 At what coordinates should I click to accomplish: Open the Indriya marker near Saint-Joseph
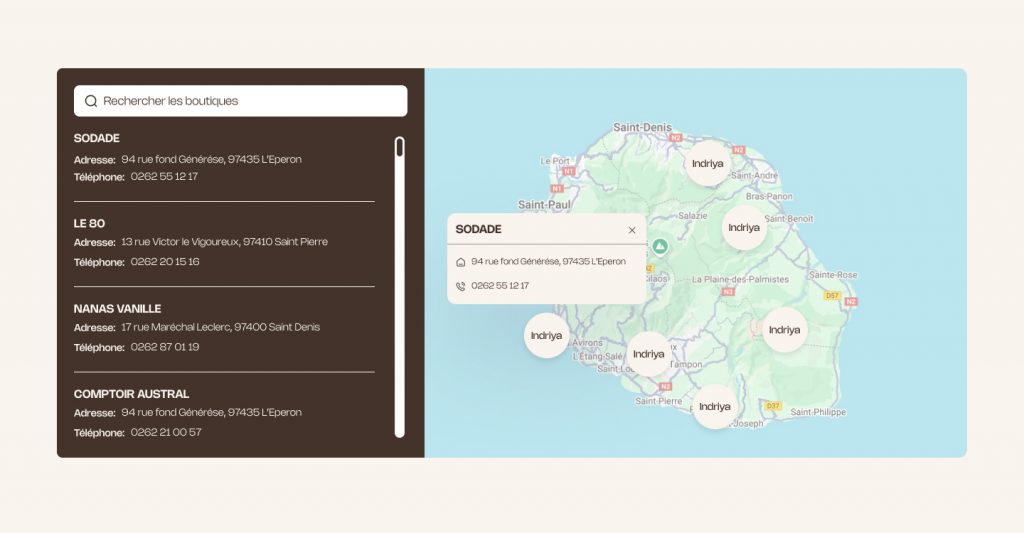click(x=715, y=407)
